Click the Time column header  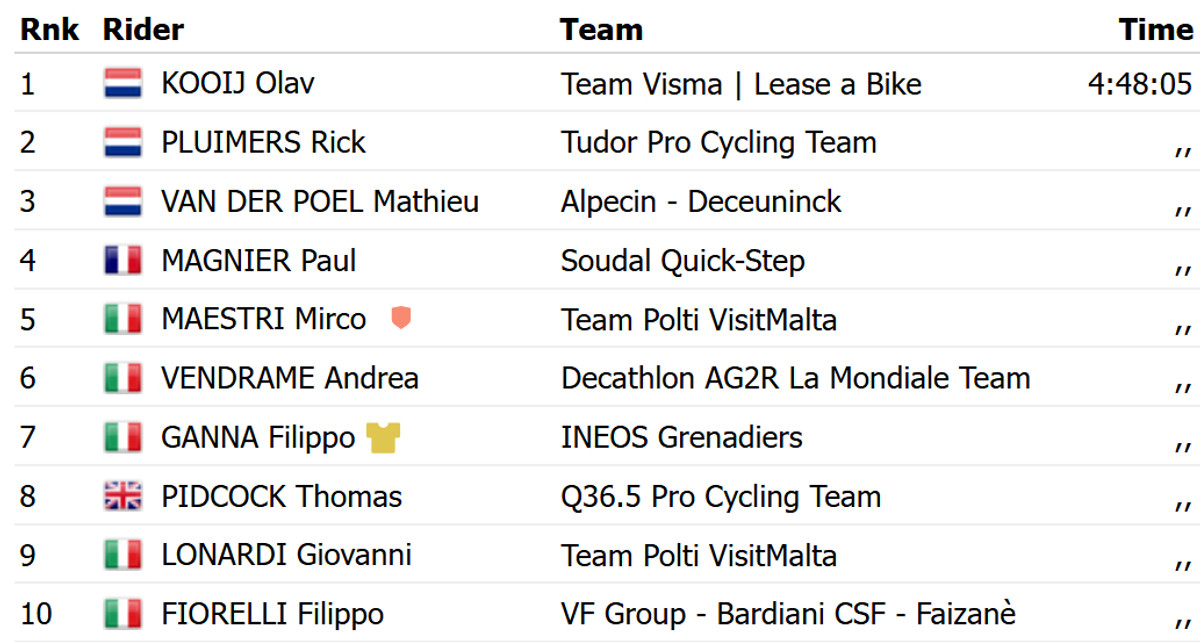[x=1156, y=29]
